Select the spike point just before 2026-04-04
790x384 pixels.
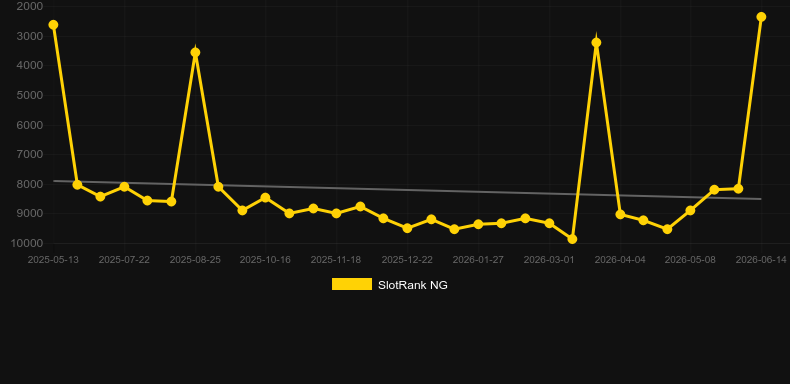pos(597,43)
